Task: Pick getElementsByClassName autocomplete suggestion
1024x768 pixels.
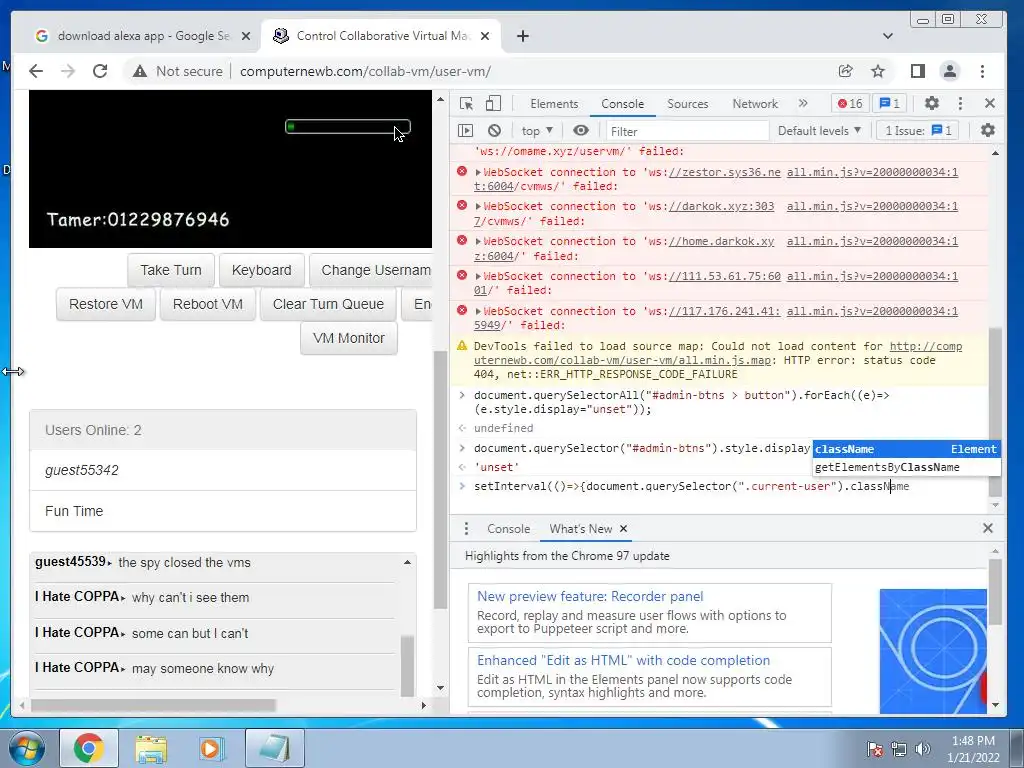Action: click(x=906, y=467)
